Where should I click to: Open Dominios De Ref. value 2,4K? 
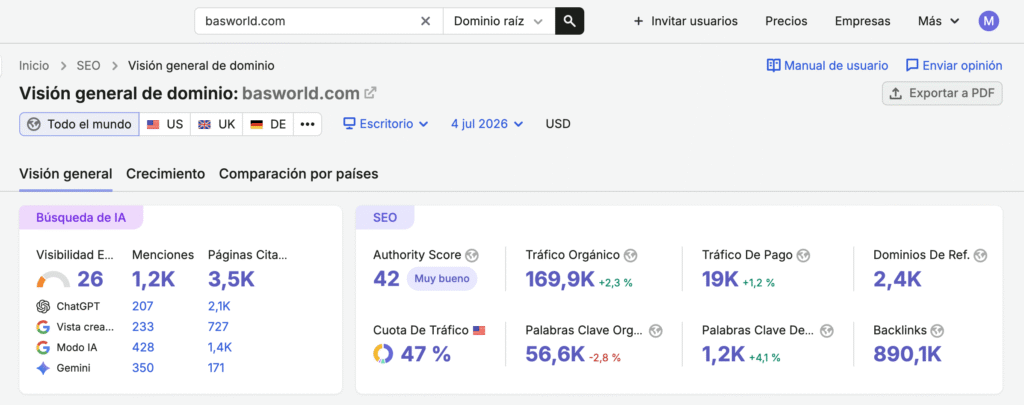tap(897, 280)
